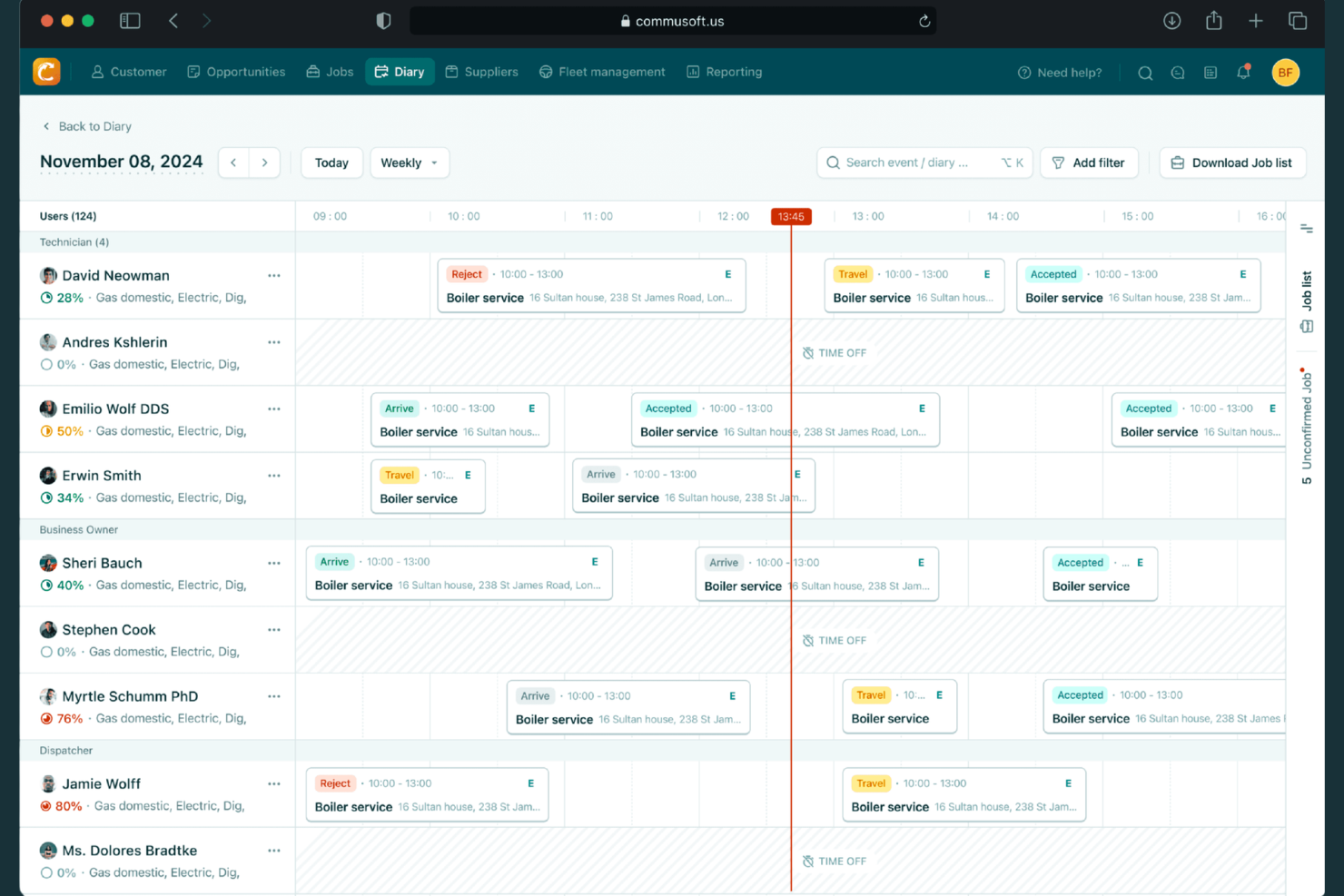Open the Opportunities menu
Screen dimensions: 1344x896
236,72
